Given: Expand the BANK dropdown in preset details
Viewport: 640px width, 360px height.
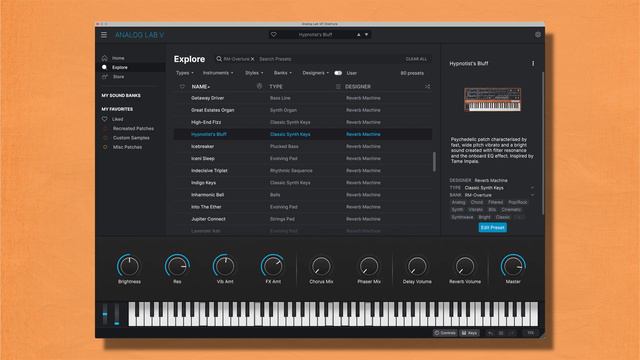Looking at the screenshot, I should coord(532,195).
